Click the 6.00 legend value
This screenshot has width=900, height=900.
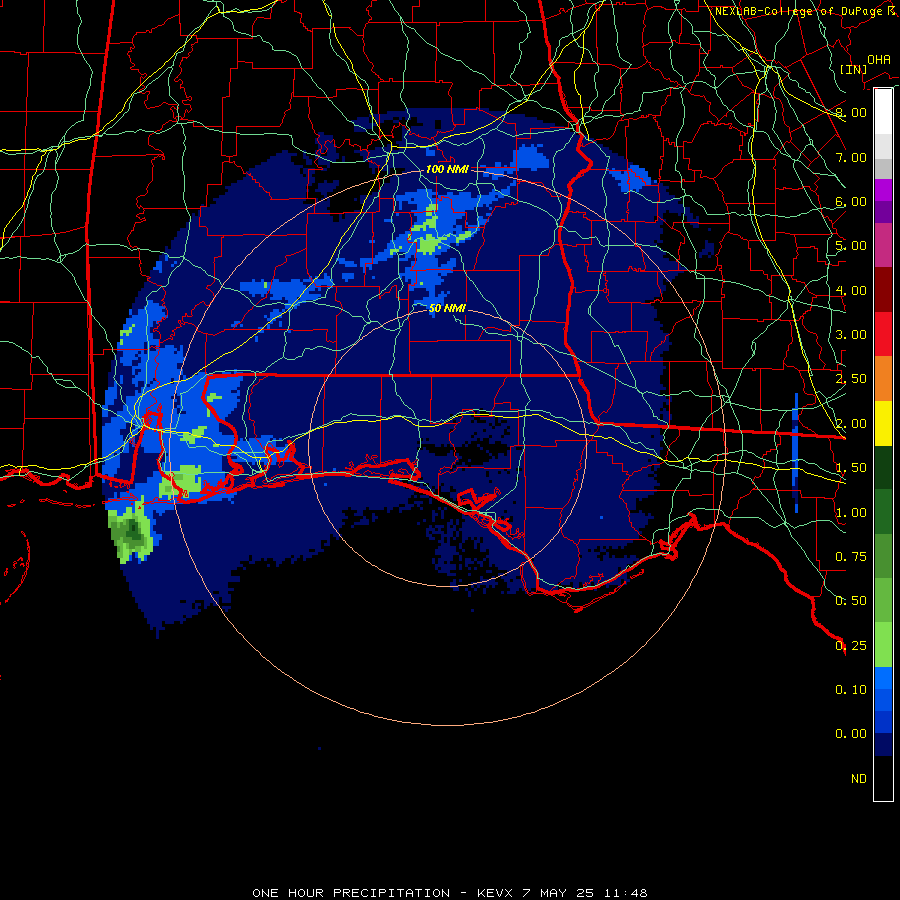click(851, 201)
